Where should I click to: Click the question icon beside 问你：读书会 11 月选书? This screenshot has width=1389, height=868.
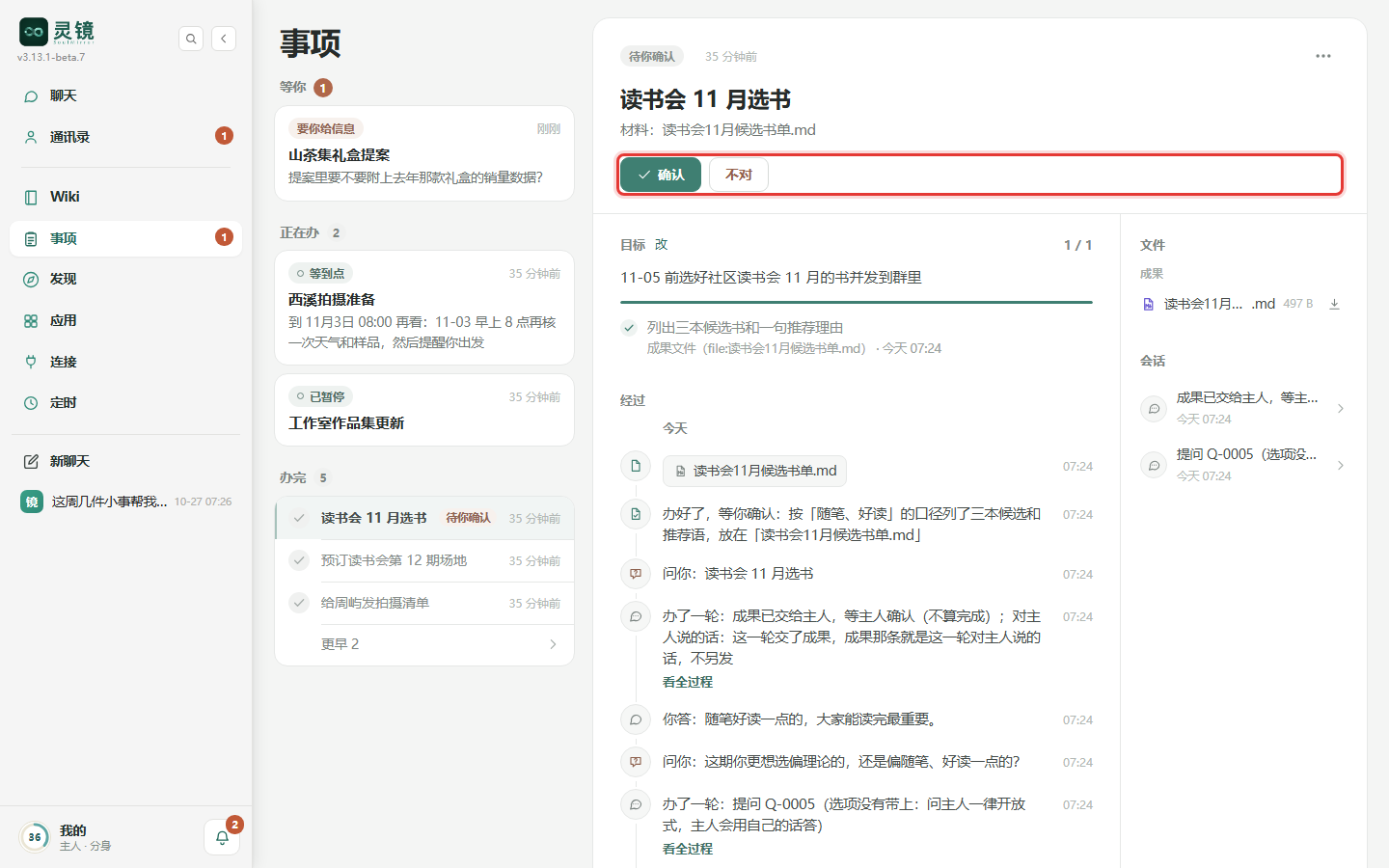(636, 574)
